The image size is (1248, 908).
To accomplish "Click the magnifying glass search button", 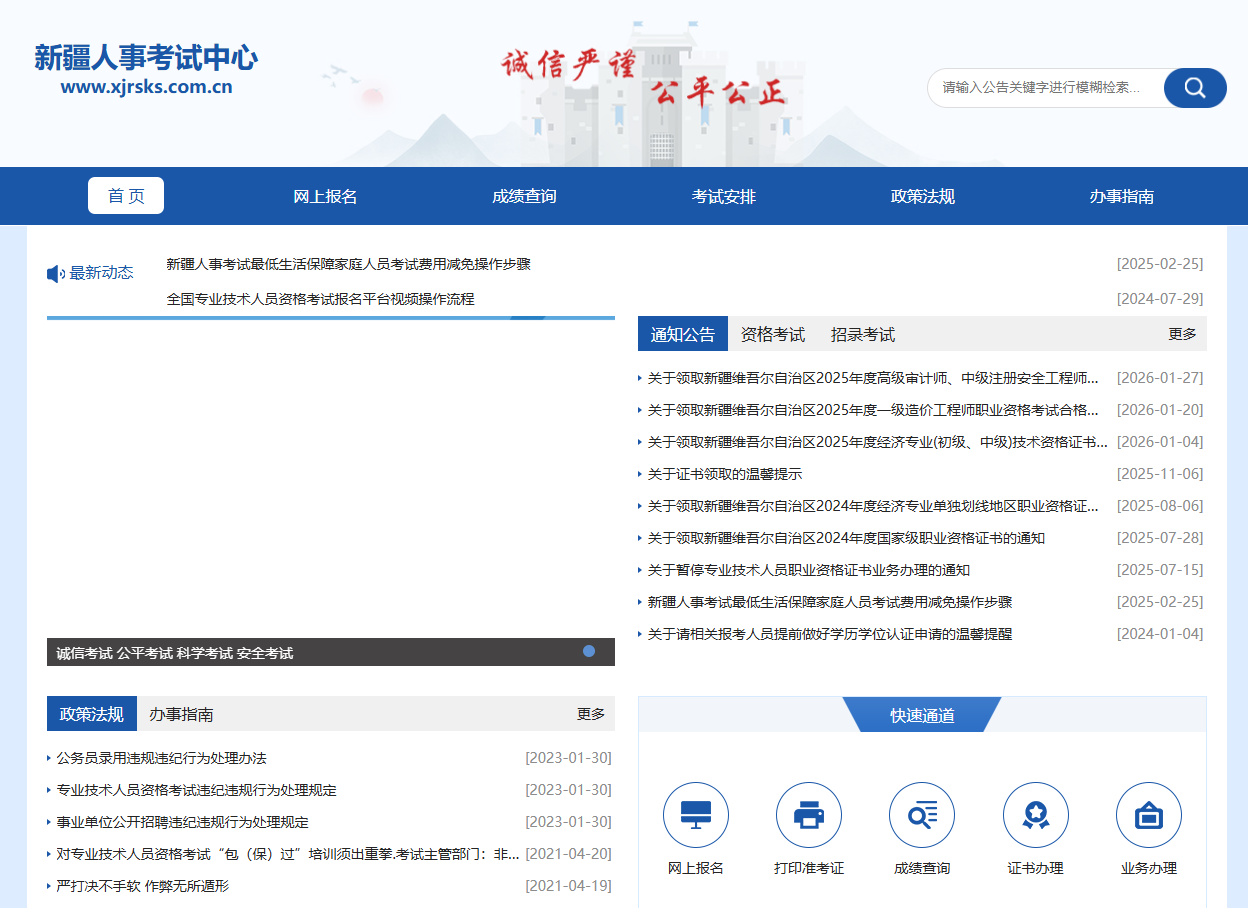I will (x=1194, y=88).
